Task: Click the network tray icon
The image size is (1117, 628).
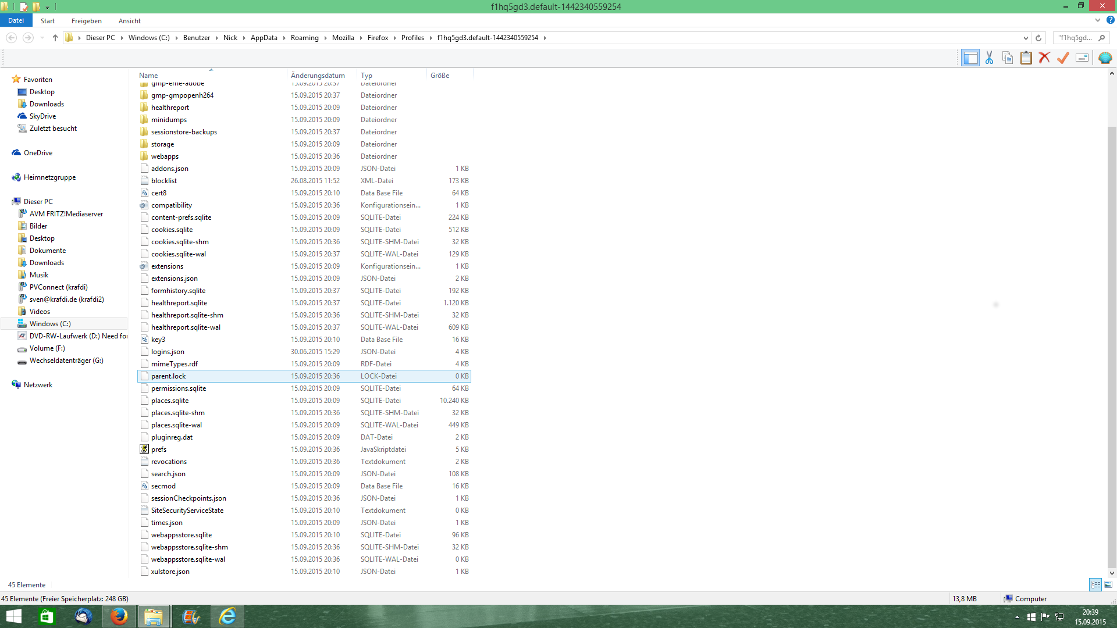Action: point(1059,617)
